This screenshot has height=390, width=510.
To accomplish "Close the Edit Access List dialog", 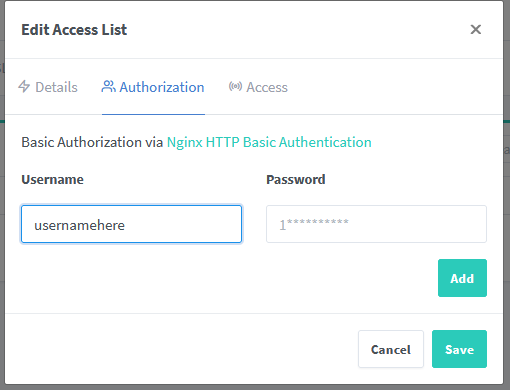I will click(476, 29).
